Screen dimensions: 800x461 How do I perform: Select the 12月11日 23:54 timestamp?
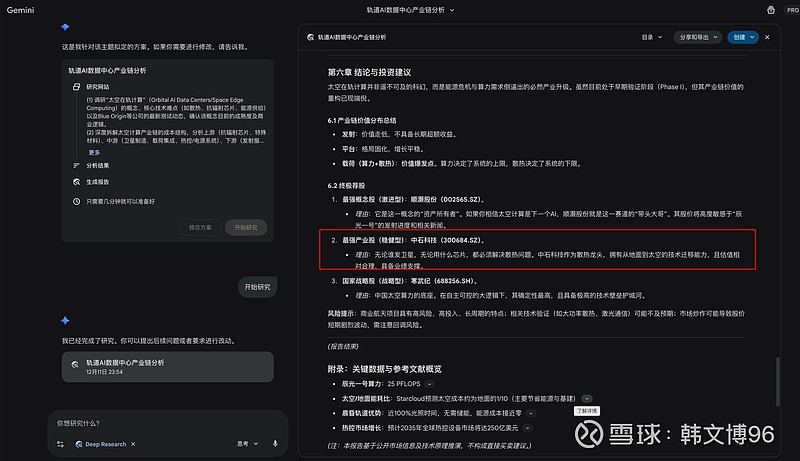104,372
